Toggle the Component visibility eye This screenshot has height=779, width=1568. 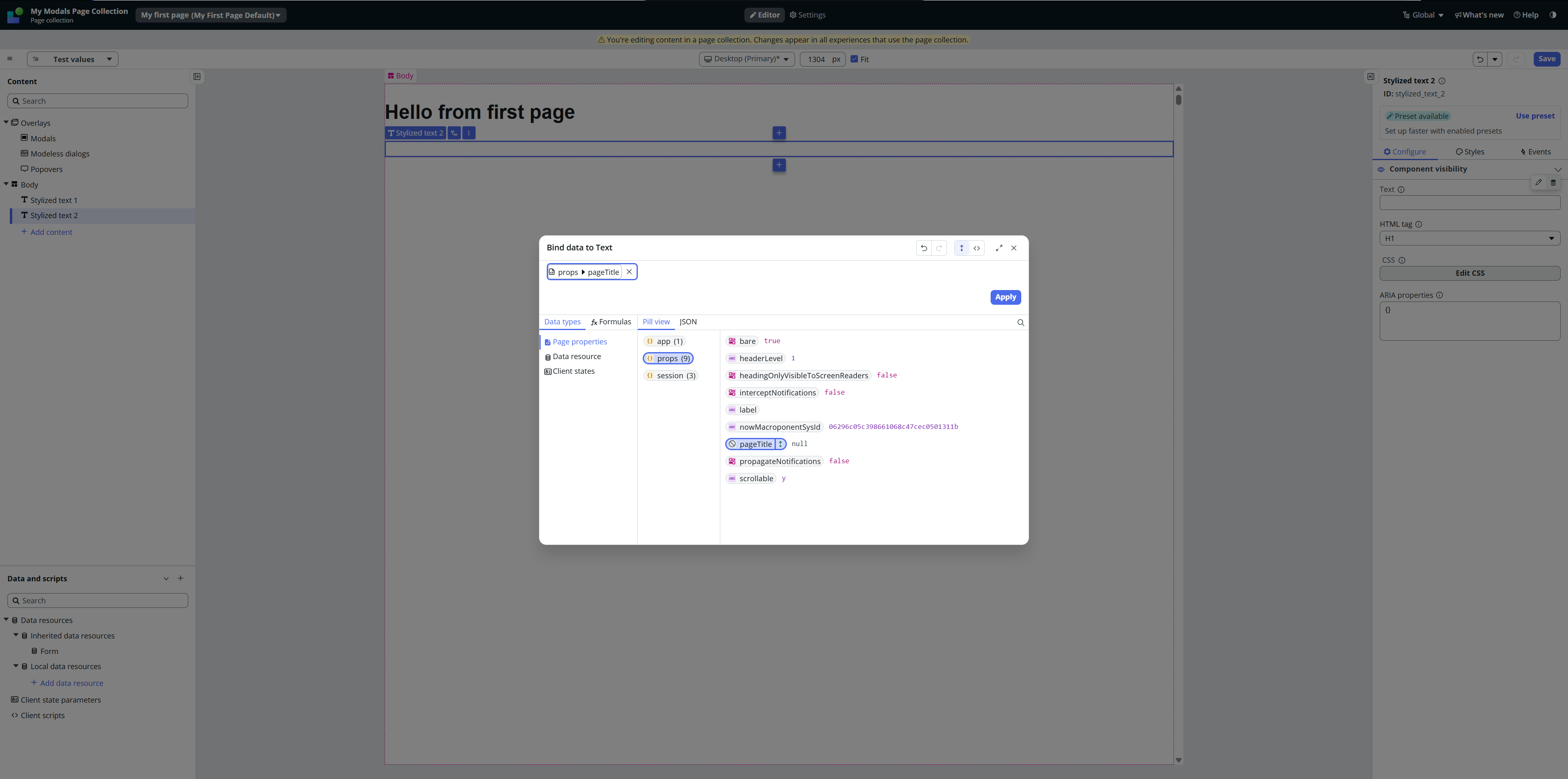pyautogui.click(x=1381, y=170)
